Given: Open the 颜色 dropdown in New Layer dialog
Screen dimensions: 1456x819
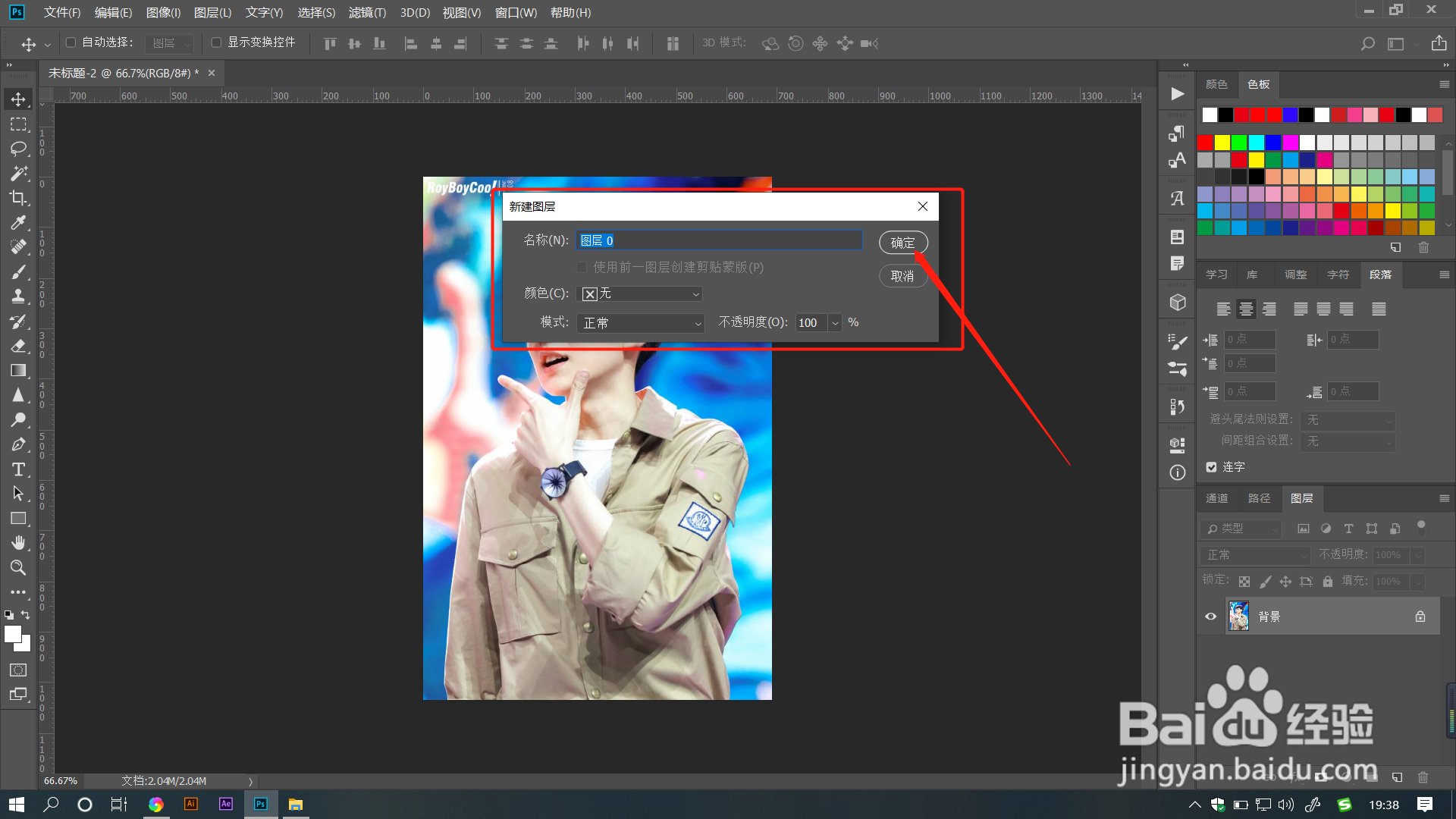Looking at the screenshot, I should pyautogui.click(x=639, y=293).
